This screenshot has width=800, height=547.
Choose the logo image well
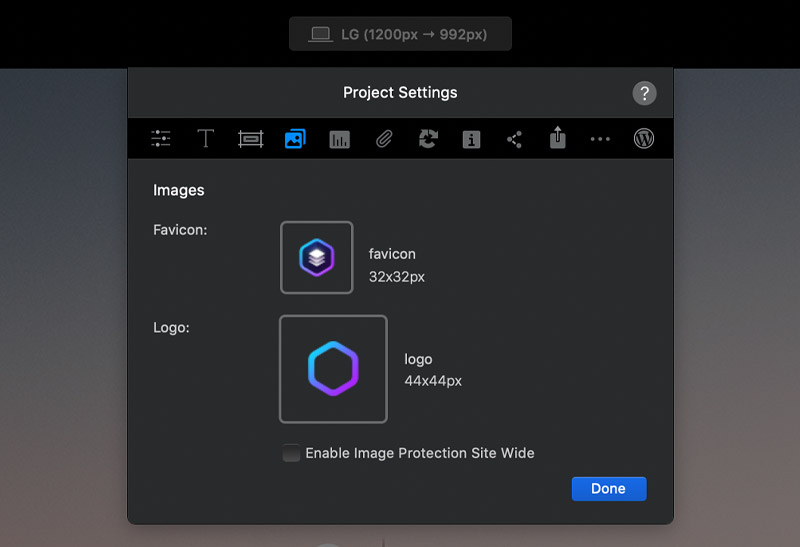(x=334, y=369)
